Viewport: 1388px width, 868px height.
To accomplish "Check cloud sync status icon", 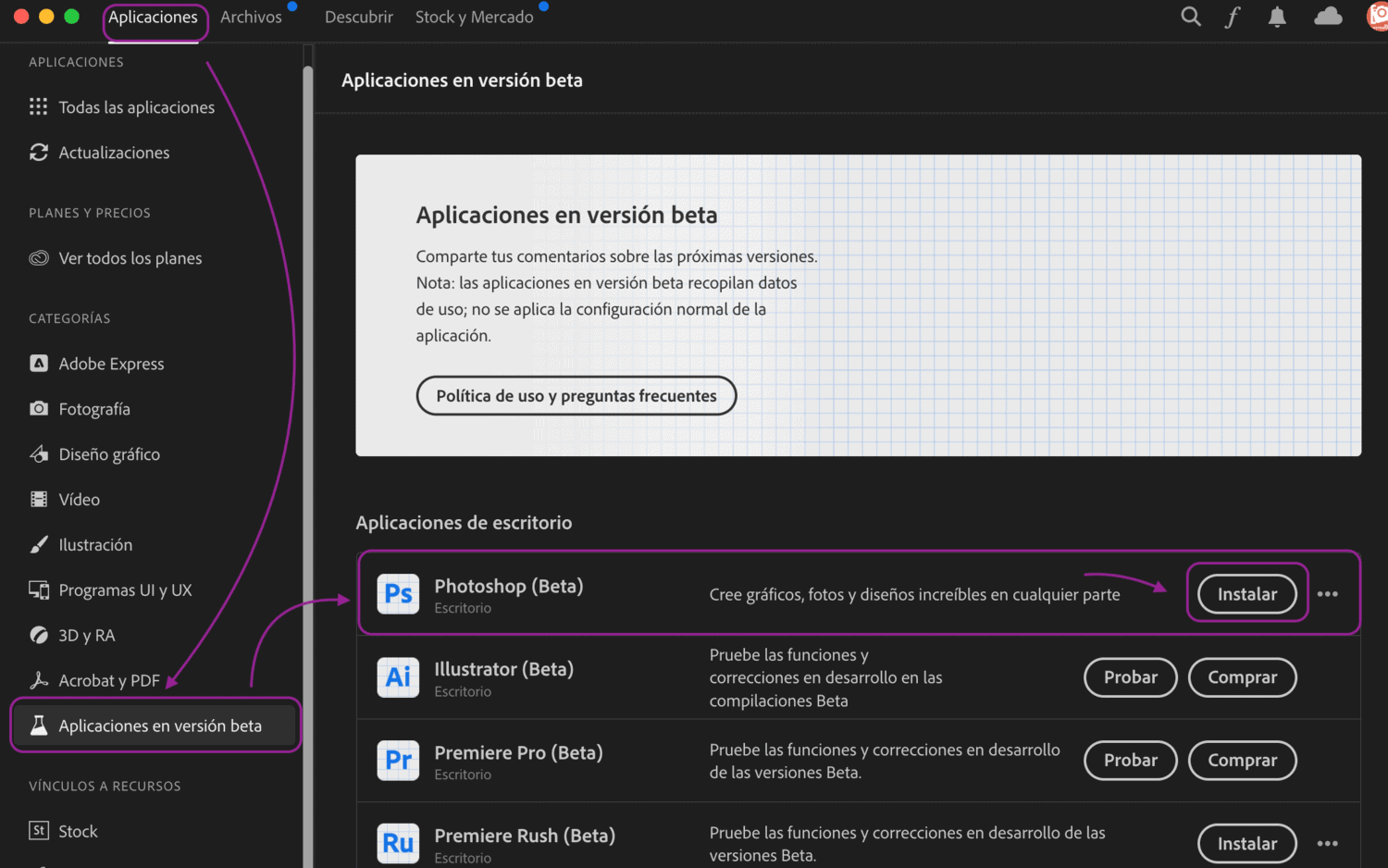I will (1328, 17).
